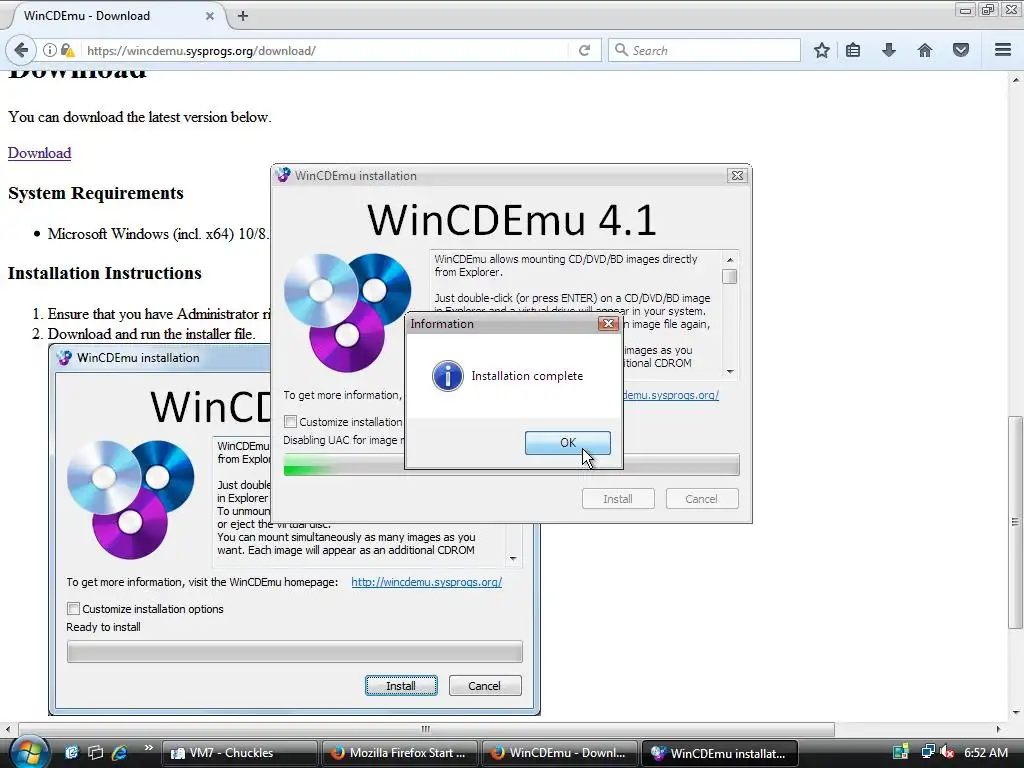Viewport: 1024px width, 768px height.
Task: Reload the page with the refresh icon
Action: pos(584,50)
